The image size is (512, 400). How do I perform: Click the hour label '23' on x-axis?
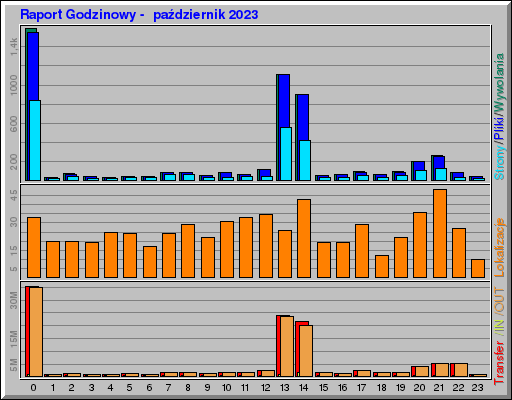pos(478,388)
